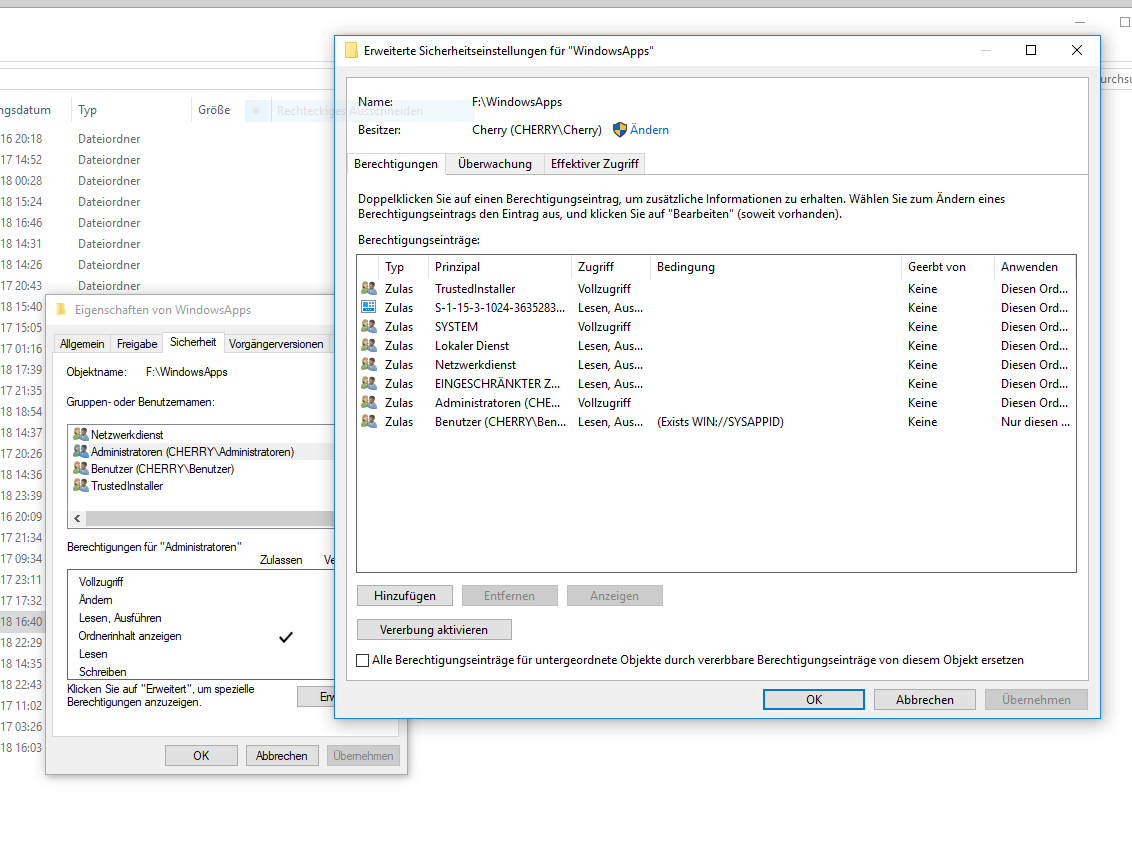Click TrustedInstaller group icon in Eigenschaften window
Screen dimensions: 1132x850
(81, 485)
